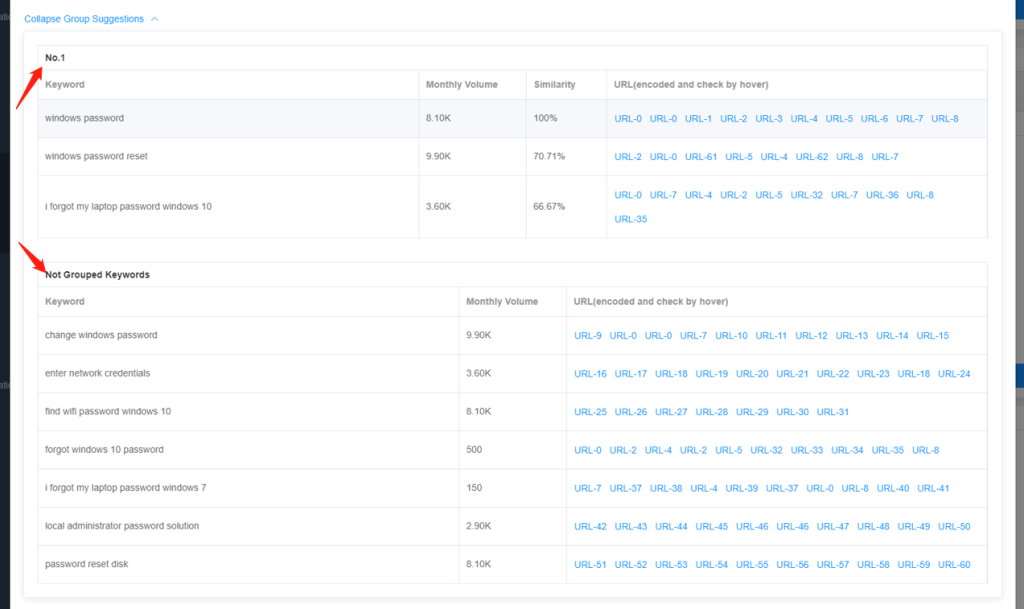Open the URL-62 link

812,157
